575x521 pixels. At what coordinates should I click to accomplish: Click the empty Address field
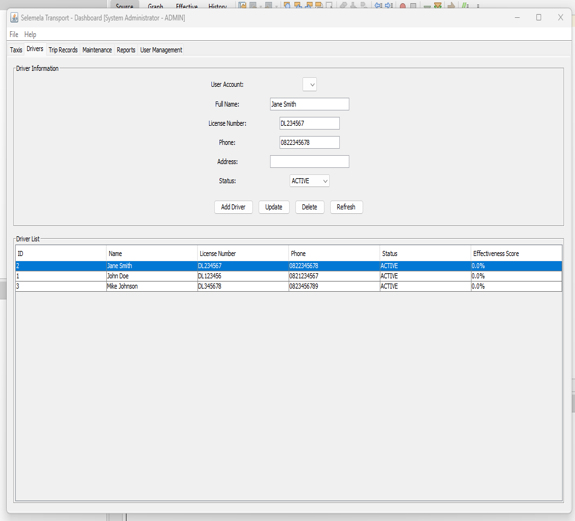(x=310, y=162)
